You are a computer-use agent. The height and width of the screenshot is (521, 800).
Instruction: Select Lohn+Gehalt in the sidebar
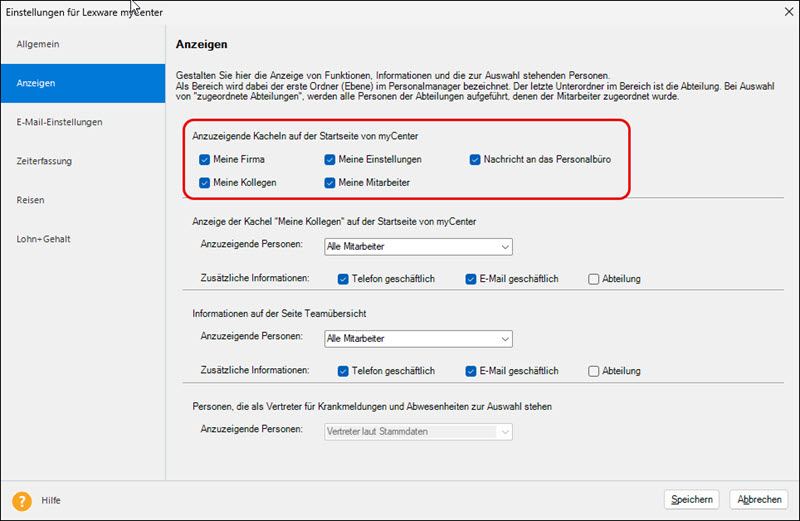43,239
